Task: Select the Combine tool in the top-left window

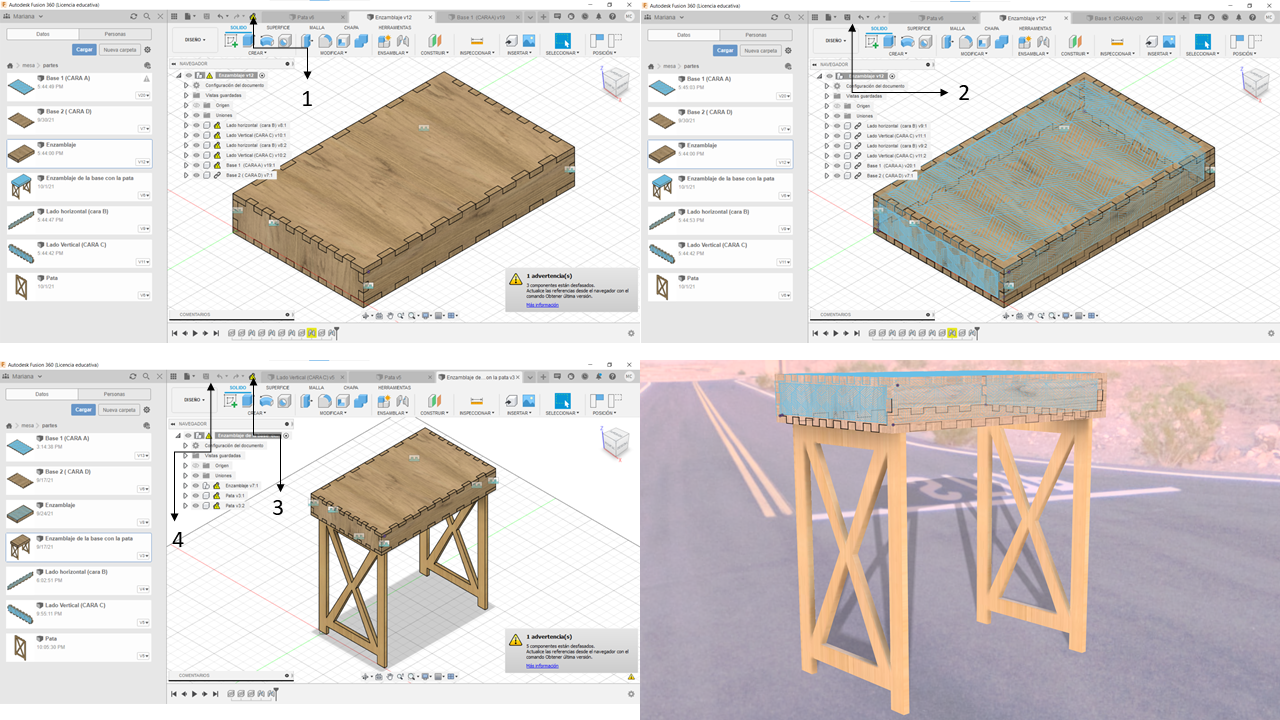Action: pyautogui.click(x=361, y=41)
